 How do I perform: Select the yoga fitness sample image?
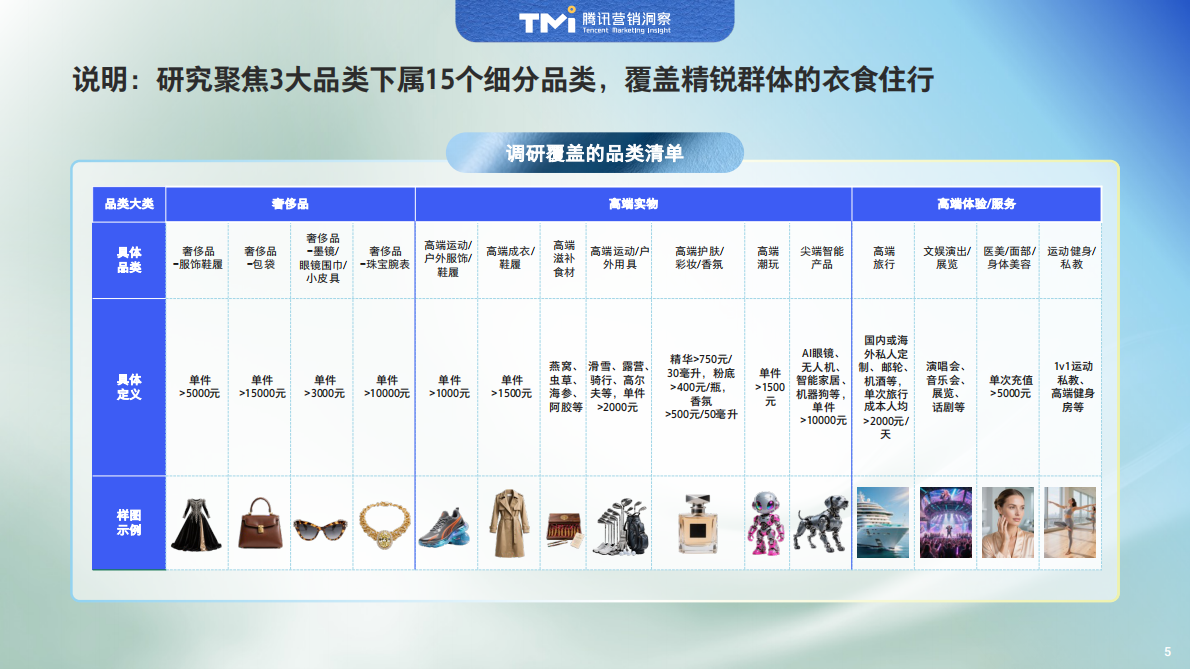click(x=1070, y=522)
